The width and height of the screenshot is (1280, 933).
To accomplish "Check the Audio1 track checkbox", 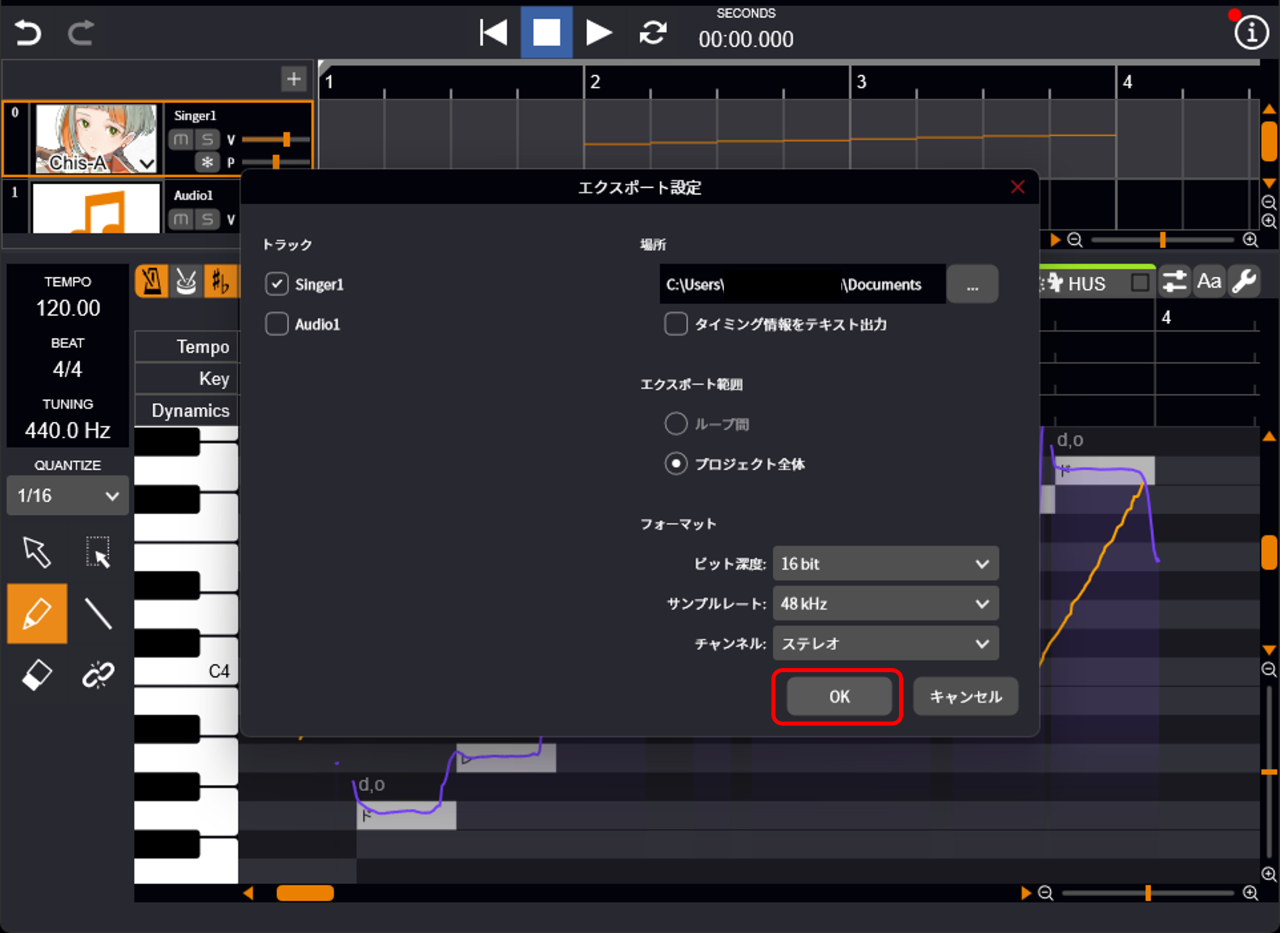I will coord(277,324).
